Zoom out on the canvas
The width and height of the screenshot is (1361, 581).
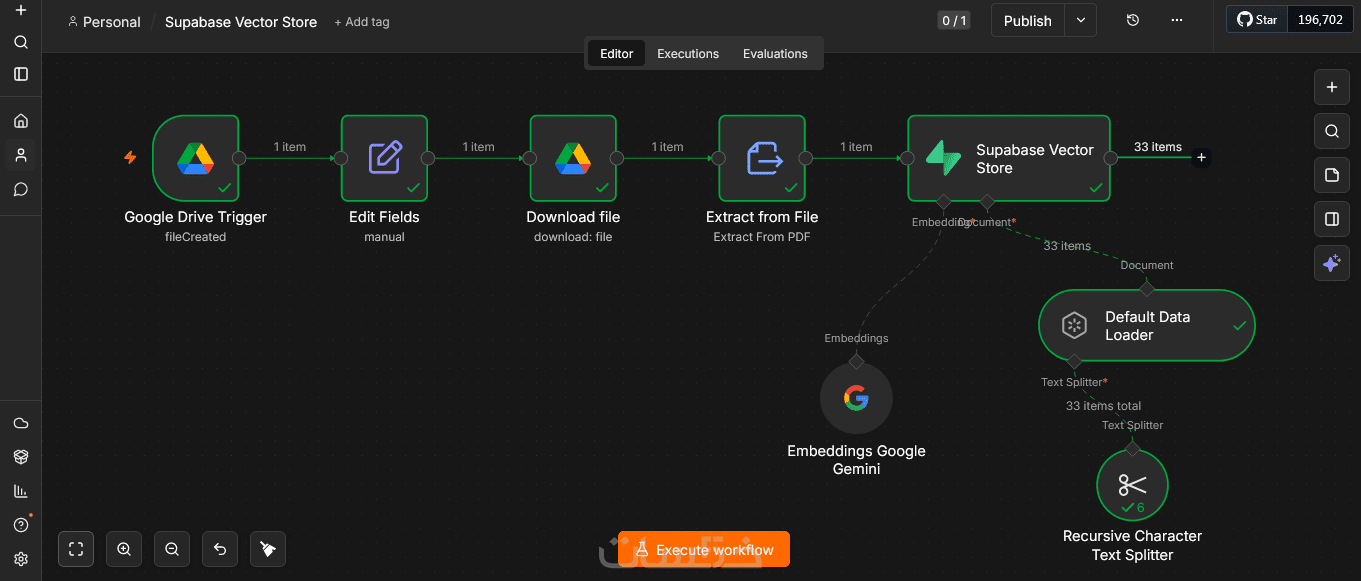[172, 549]
